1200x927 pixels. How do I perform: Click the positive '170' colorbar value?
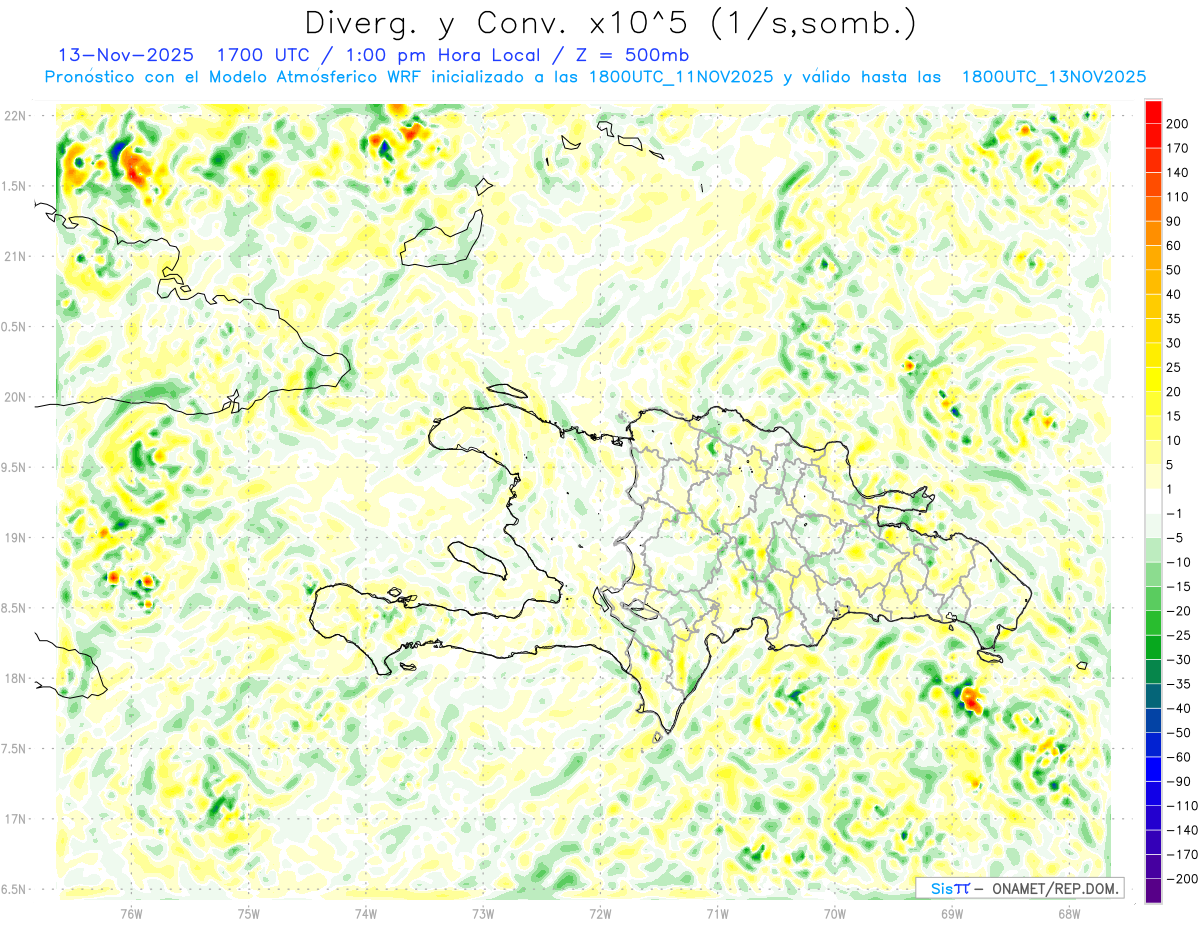(1177, 148)
